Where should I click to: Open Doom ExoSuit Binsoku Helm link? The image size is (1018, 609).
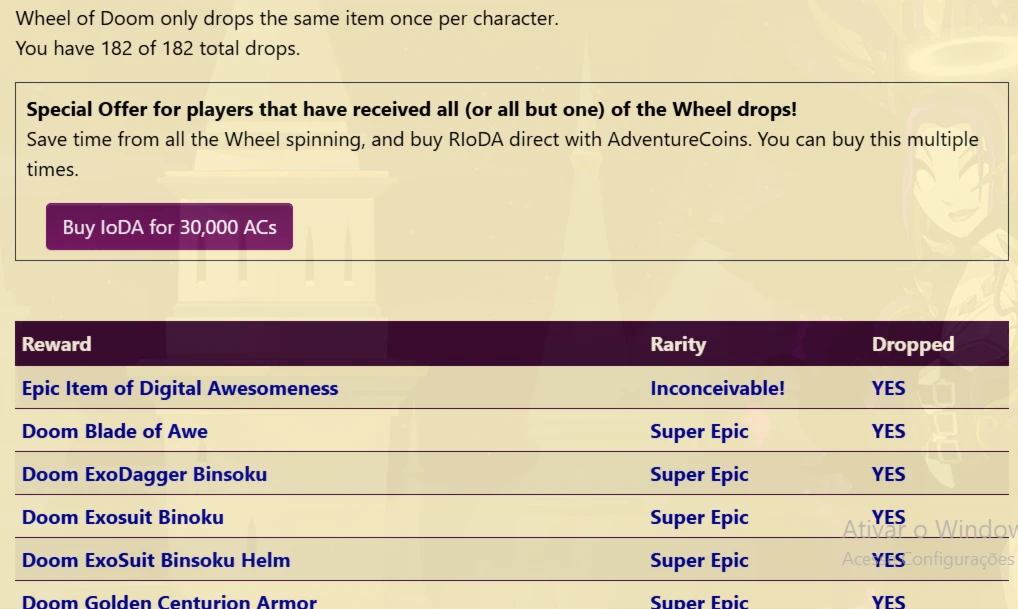[156, 560]
